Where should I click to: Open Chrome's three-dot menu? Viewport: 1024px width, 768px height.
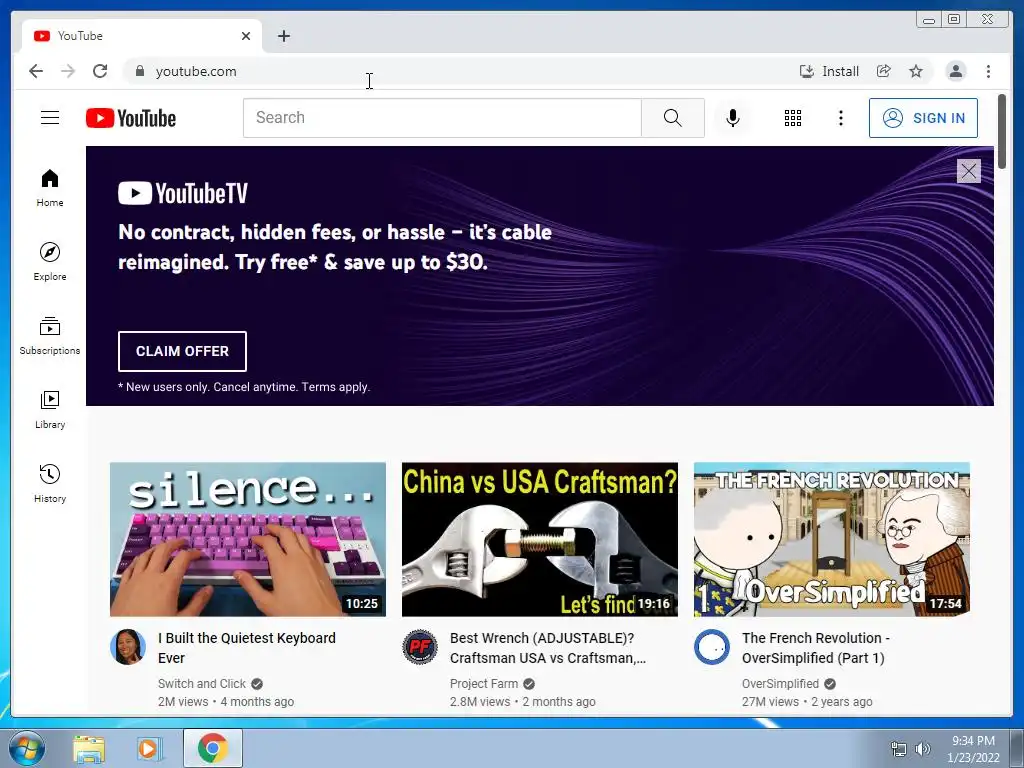click(988, 71)
